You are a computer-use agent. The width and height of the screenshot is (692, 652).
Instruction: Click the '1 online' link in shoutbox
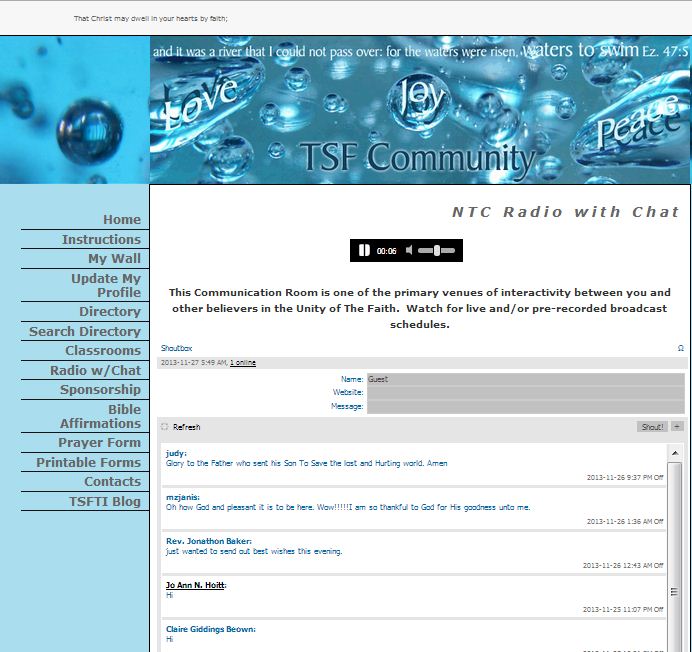[x=243, y=363]
